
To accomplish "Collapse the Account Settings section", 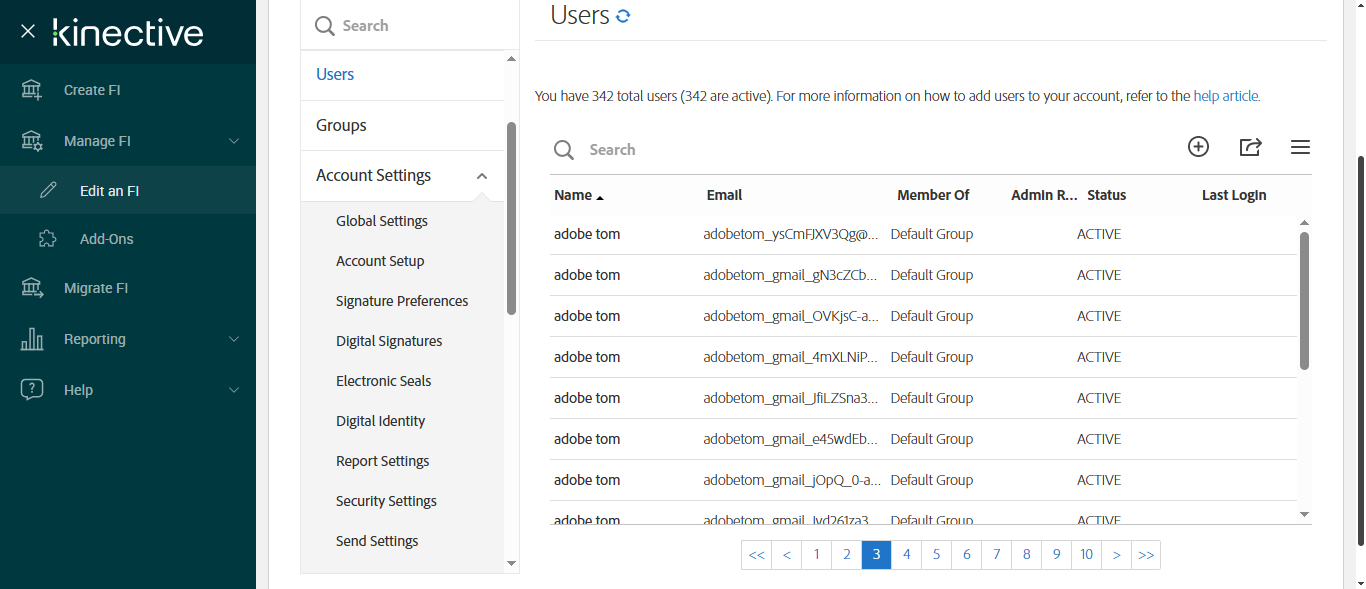I will coord(482,176).
